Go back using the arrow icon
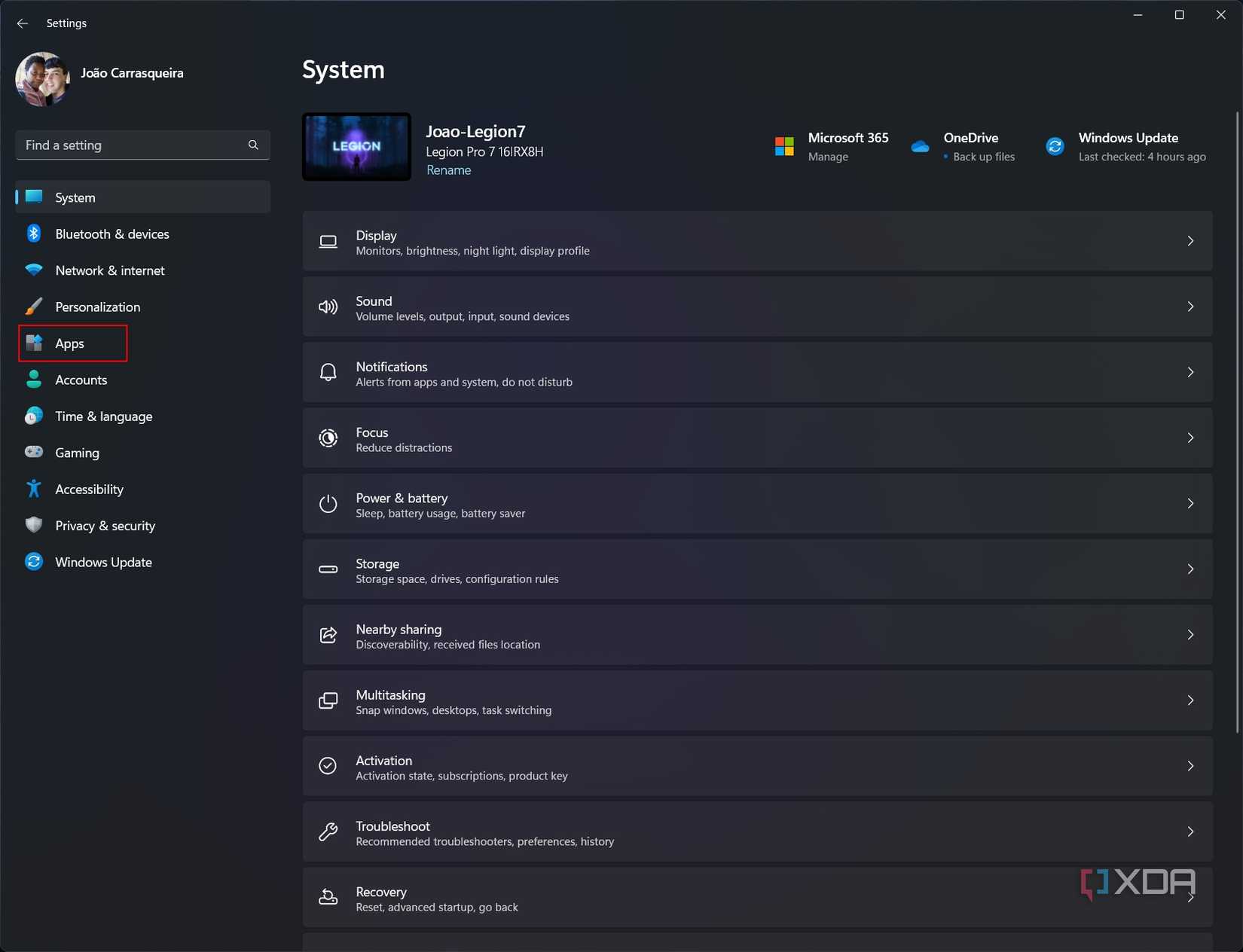The image size is (1243, 952). click(22, 23)
